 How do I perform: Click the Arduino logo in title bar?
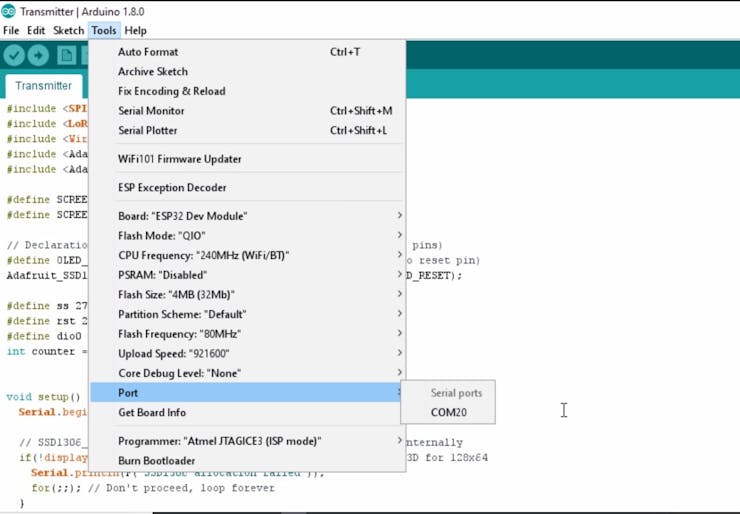(x=8, y=11)
